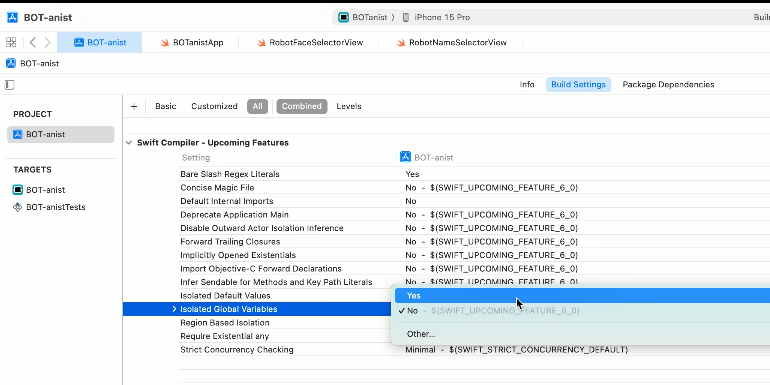
Task: Click the related items grid icon
Action: 11,42
